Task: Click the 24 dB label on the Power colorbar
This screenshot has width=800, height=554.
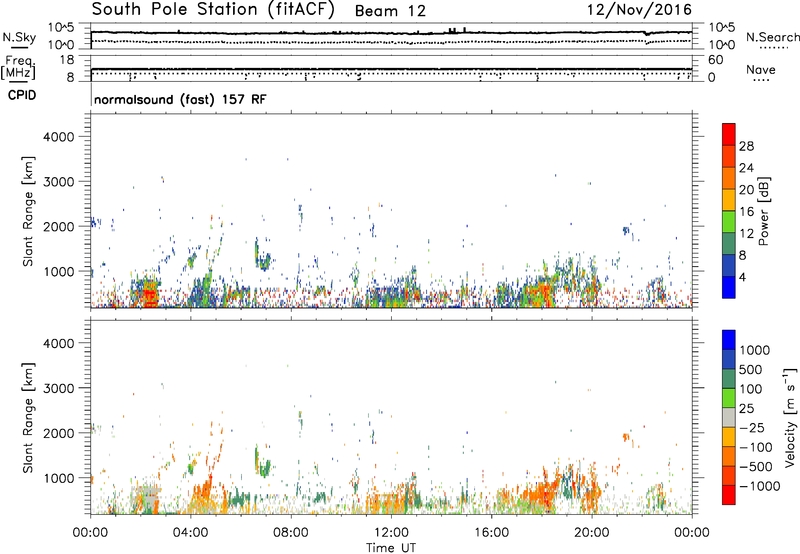Action: pos(746,168)
